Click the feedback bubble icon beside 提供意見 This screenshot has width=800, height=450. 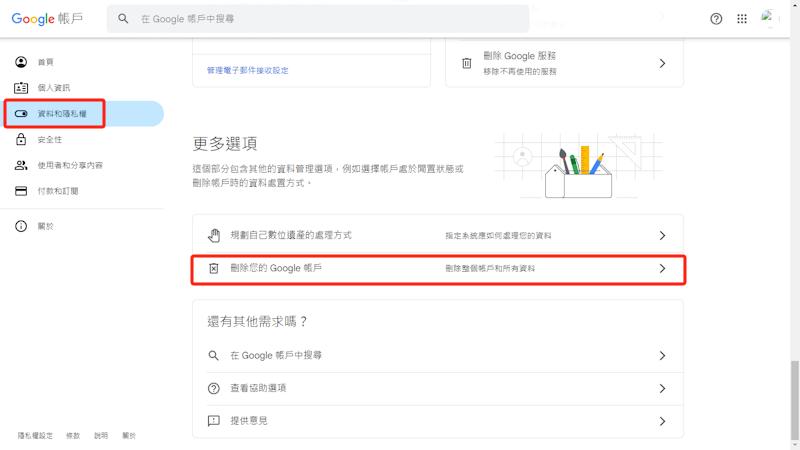pos(214,421)
